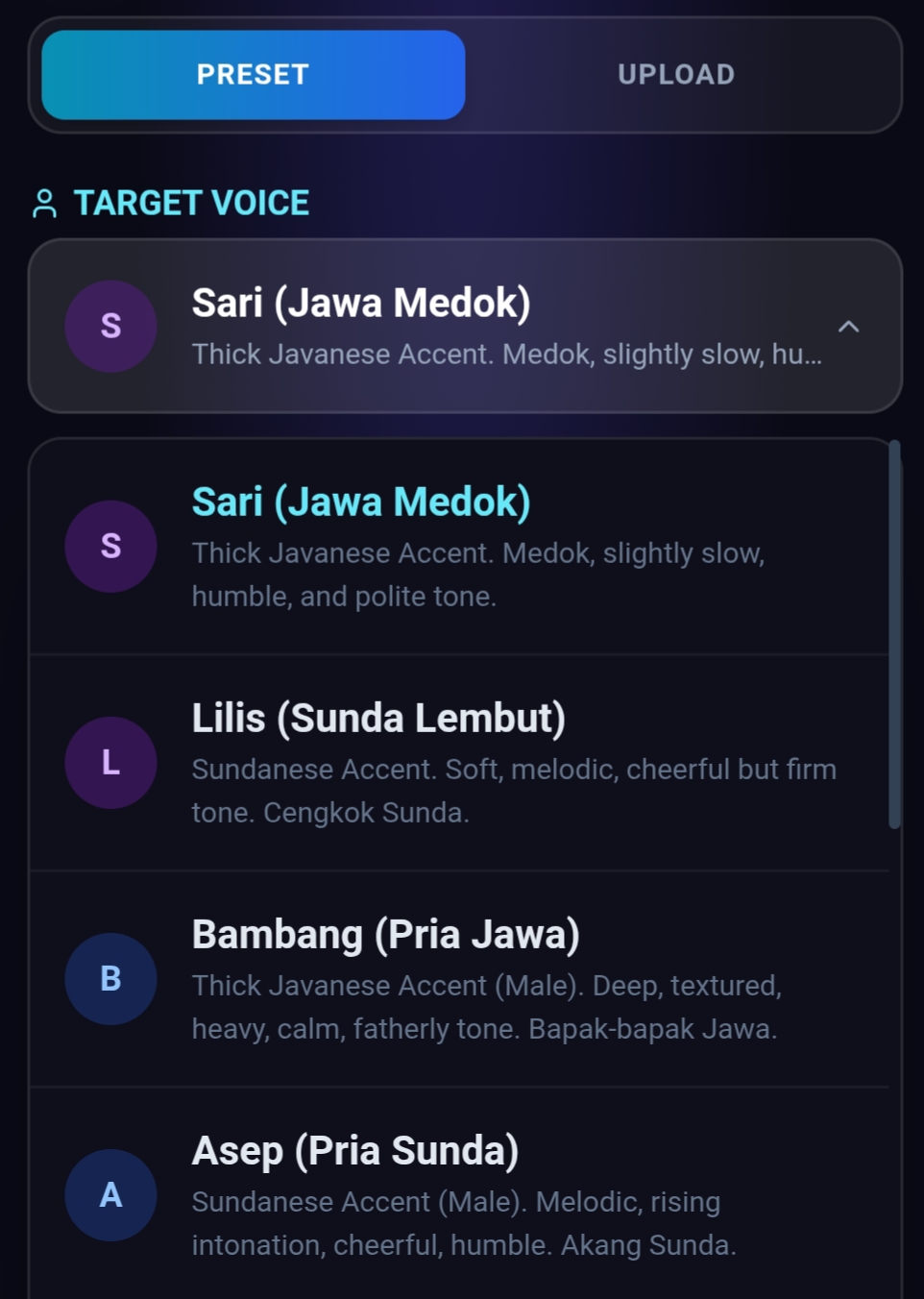Collapse the target voice dropdown chevron
Viewport: 924px width, 1299px height.
click(x=848, y=327)
